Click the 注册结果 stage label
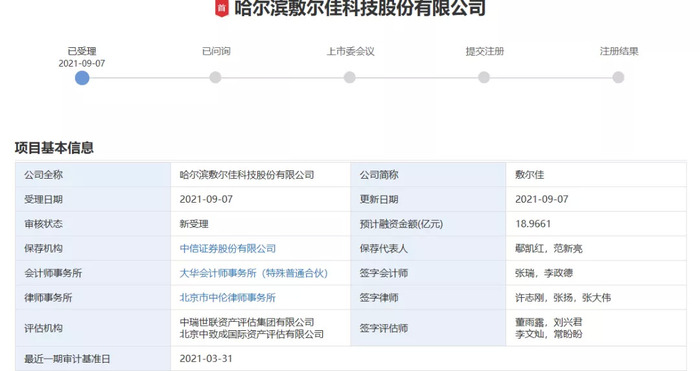700x371 pixels. tap(619, 51)
